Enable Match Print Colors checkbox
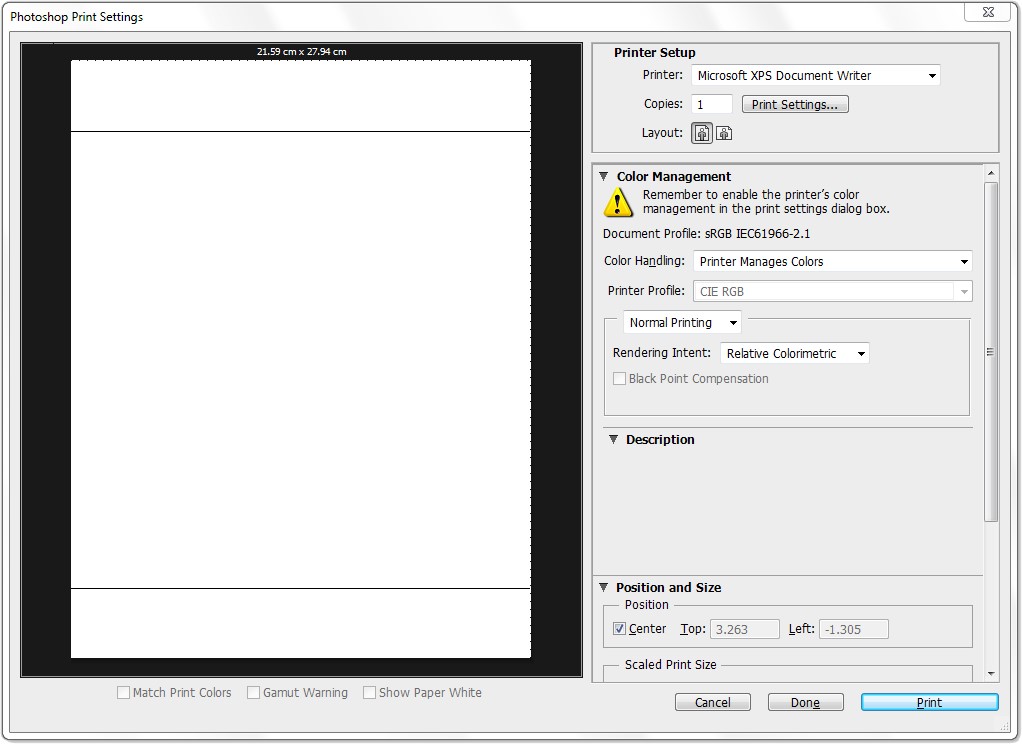1022x744 pixels. pyautogui.click(x=124, y=692)
